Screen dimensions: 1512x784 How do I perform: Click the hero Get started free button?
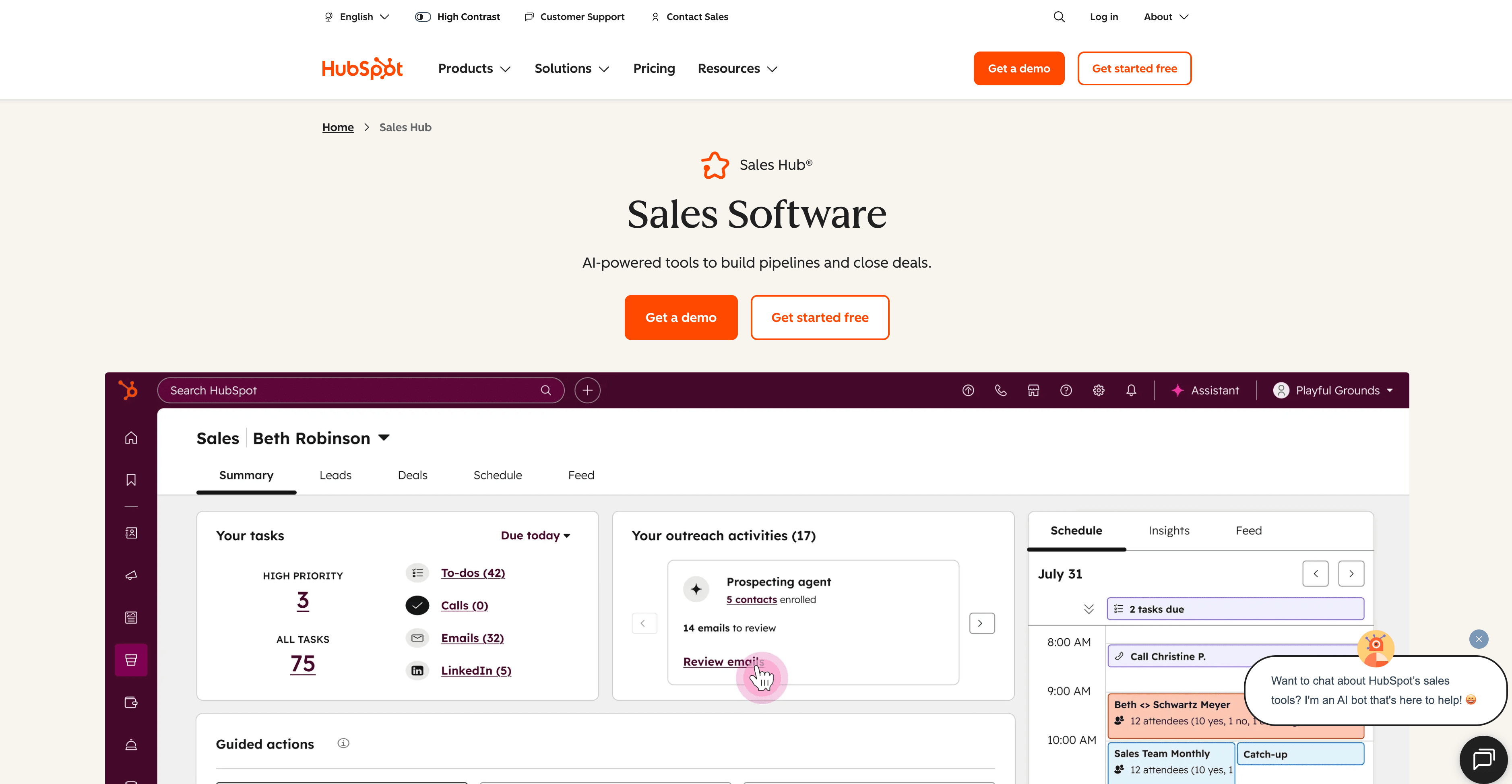click(819, 318)
